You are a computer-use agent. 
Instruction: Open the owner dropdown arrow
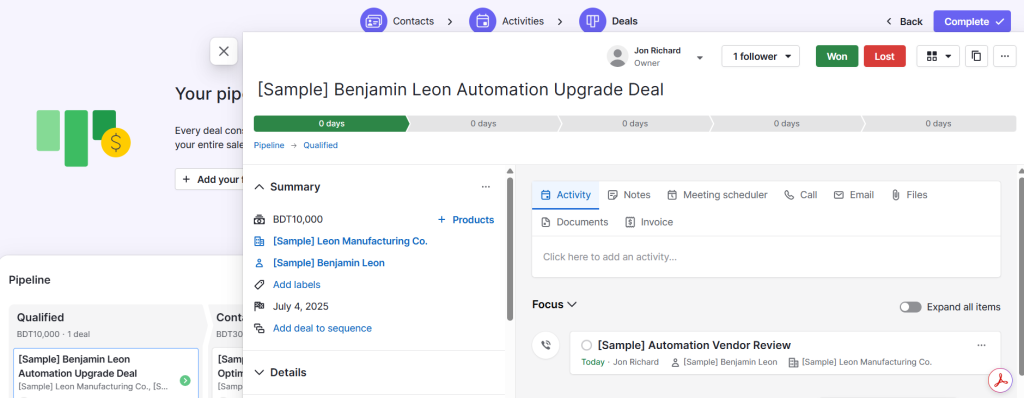click(x=699, y=58)
